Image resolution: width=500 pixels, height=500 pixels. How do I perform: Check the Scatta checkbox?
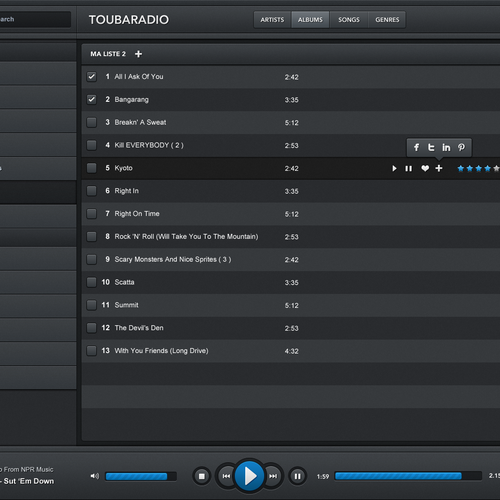[x=91, y=282]
